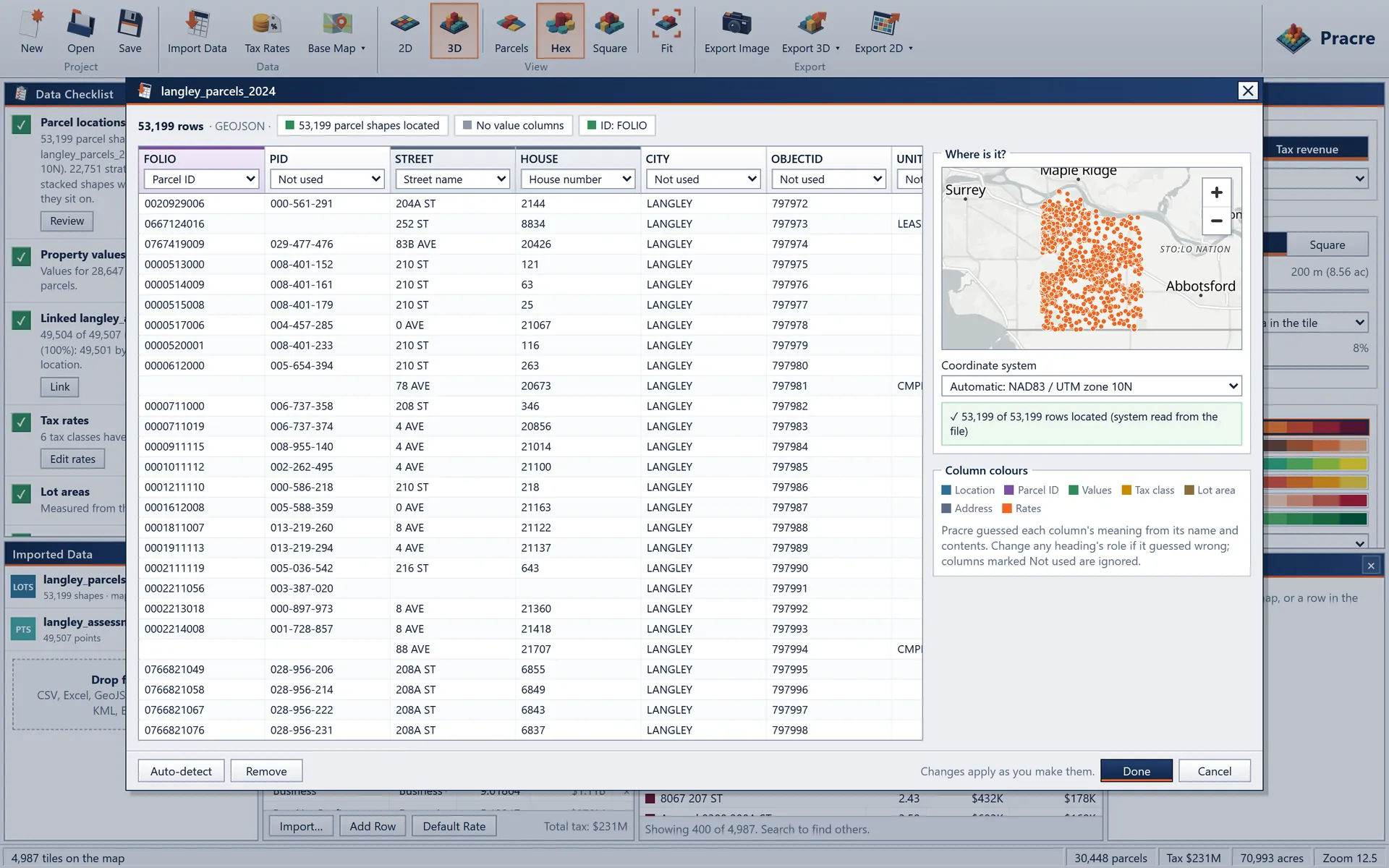Open Export 2D options
1389x868 pixels.
point(883,33)
